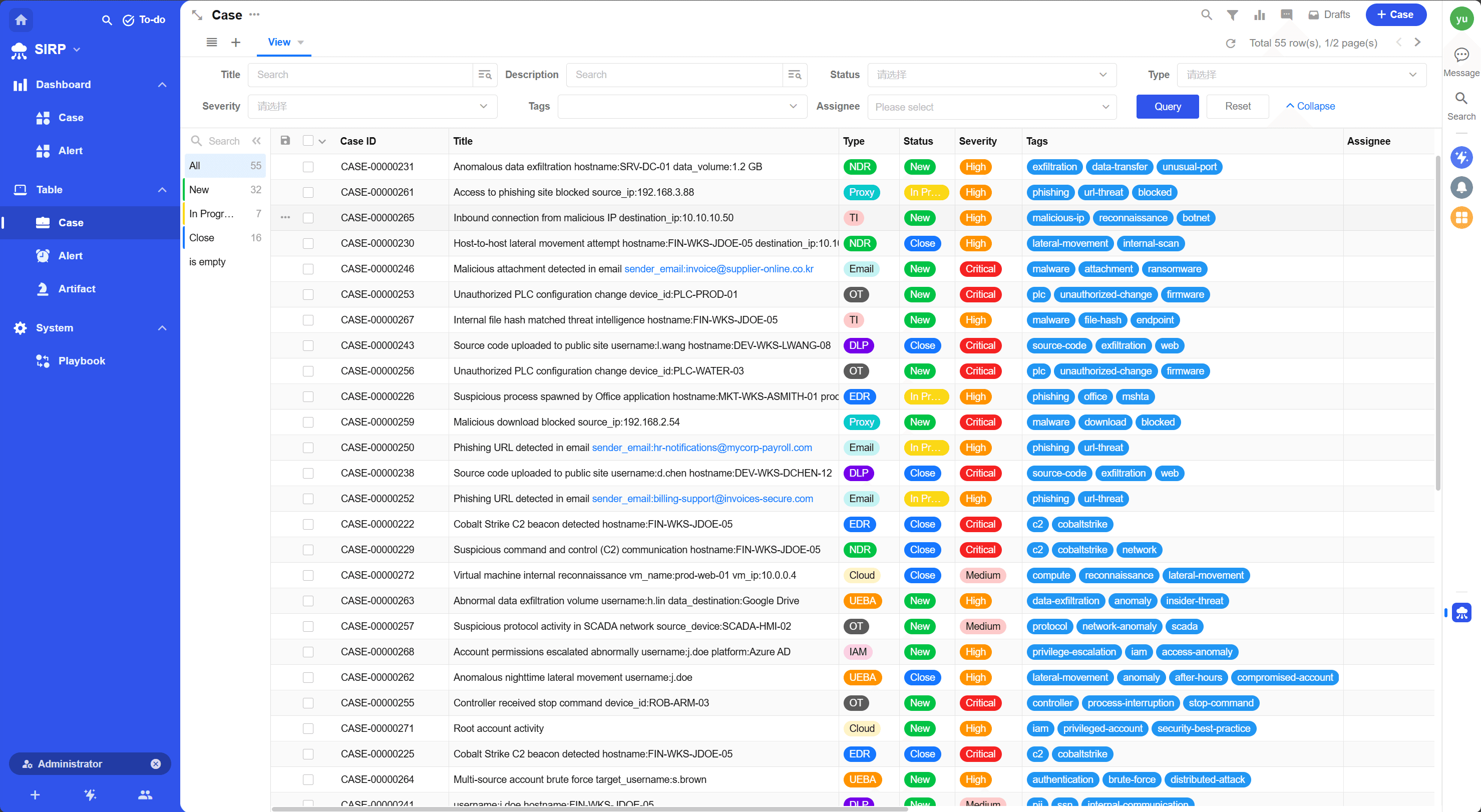Viewport: 1481px width, 812px height.
Task: Open the filter funnel icon
Action: pos(1232,15)
